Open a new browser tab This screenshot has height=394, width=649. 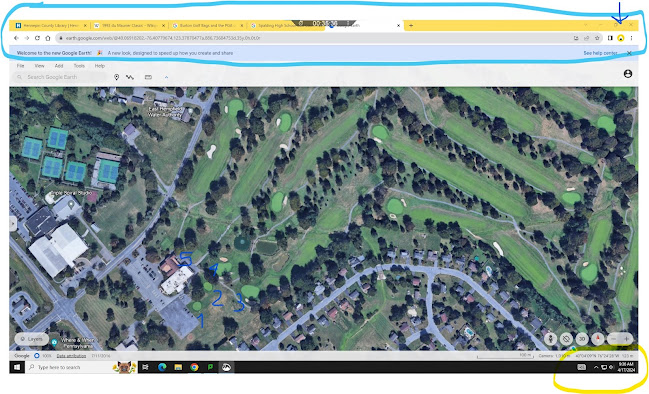[411, 25]
